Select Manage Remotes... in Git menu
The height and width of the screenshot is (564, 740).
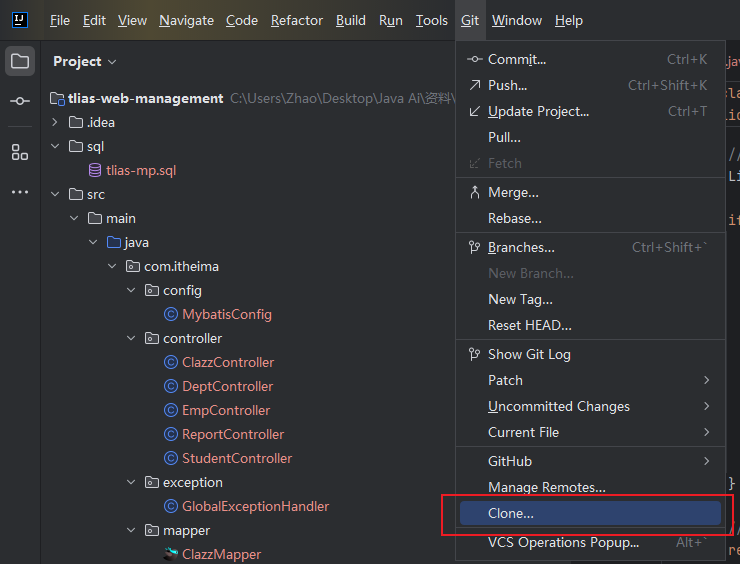click(x=590, y=487)
